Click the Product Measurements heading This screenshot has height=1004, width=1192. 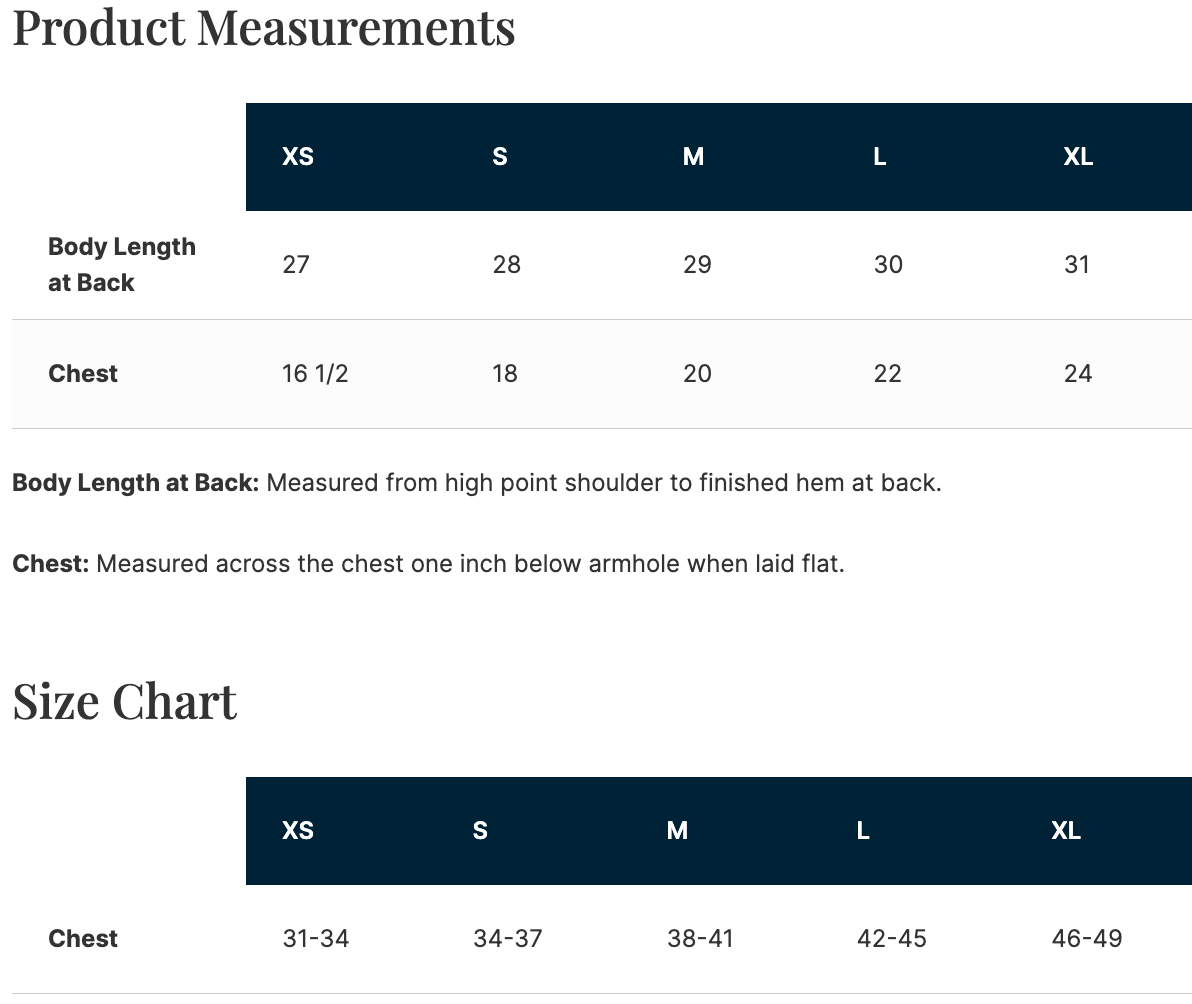pos(264,29)
